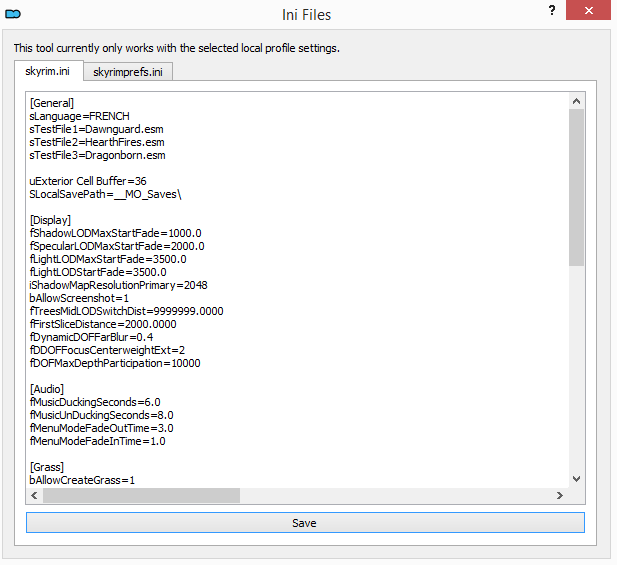Image resolution: width=617 pixels, height=565 pixels.
Task: Click horizontal scrollbar track right of thumb
Action: [396, 495]
